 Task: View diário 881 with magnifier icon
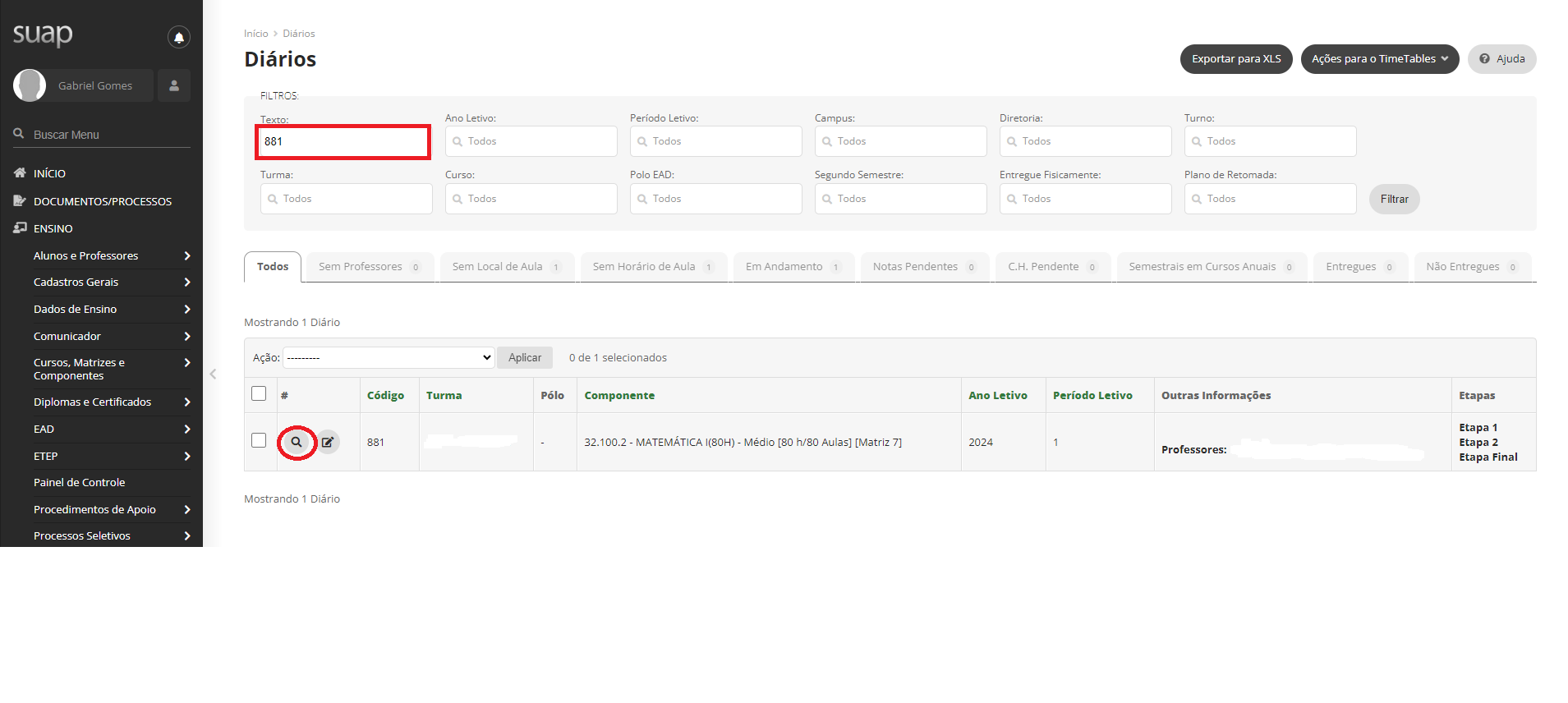297,442
